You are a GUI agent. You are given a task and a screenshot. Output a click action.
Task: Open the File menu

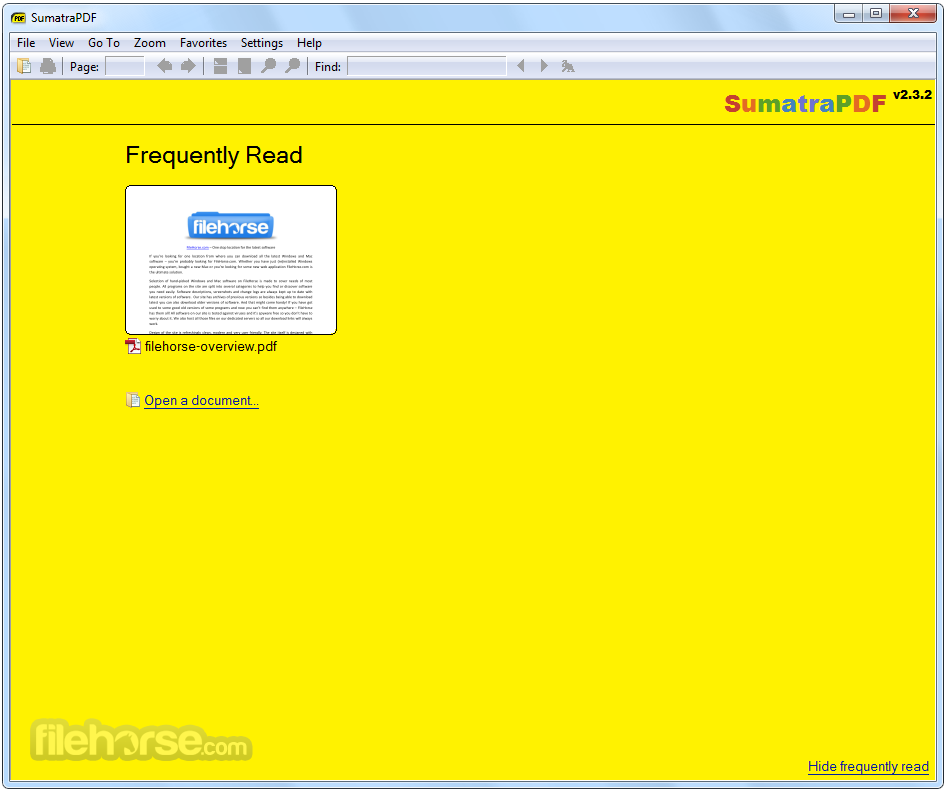pos(25,43)
